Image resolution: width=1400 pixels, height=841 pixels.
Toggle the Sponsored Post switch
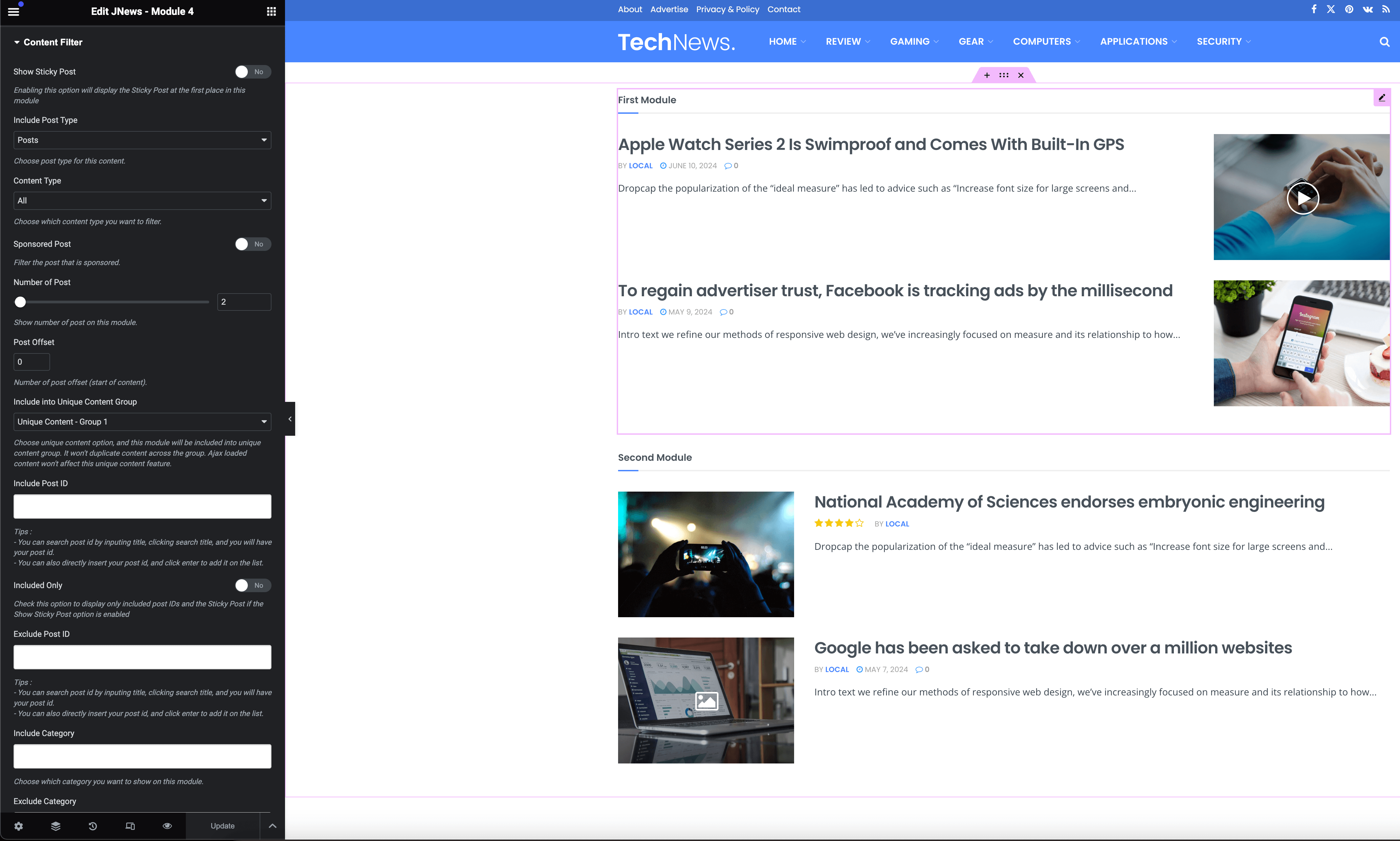coord(253,244)
